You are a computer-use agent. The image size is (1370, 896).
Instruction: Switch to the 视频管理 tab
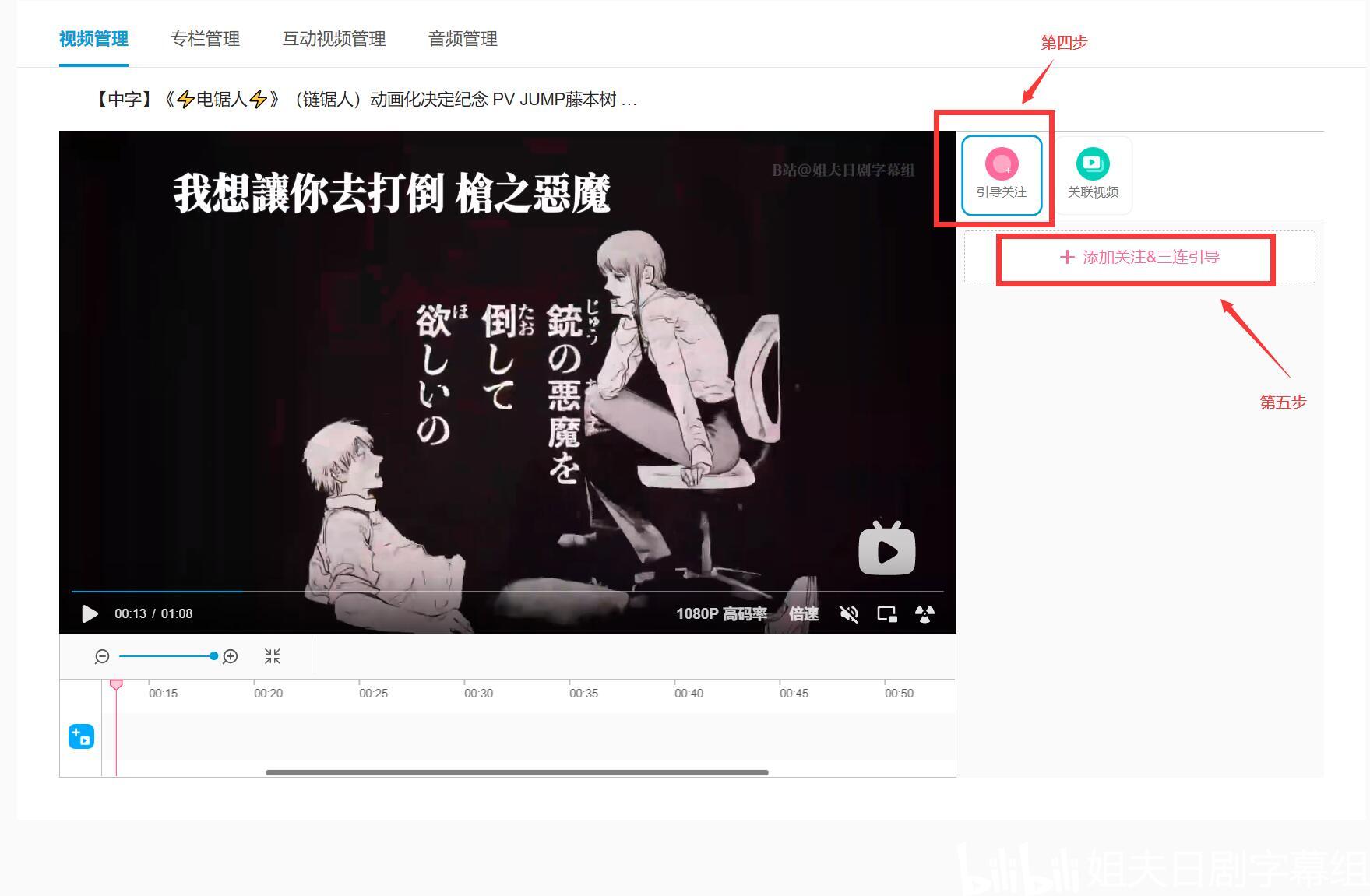[93, 39]
